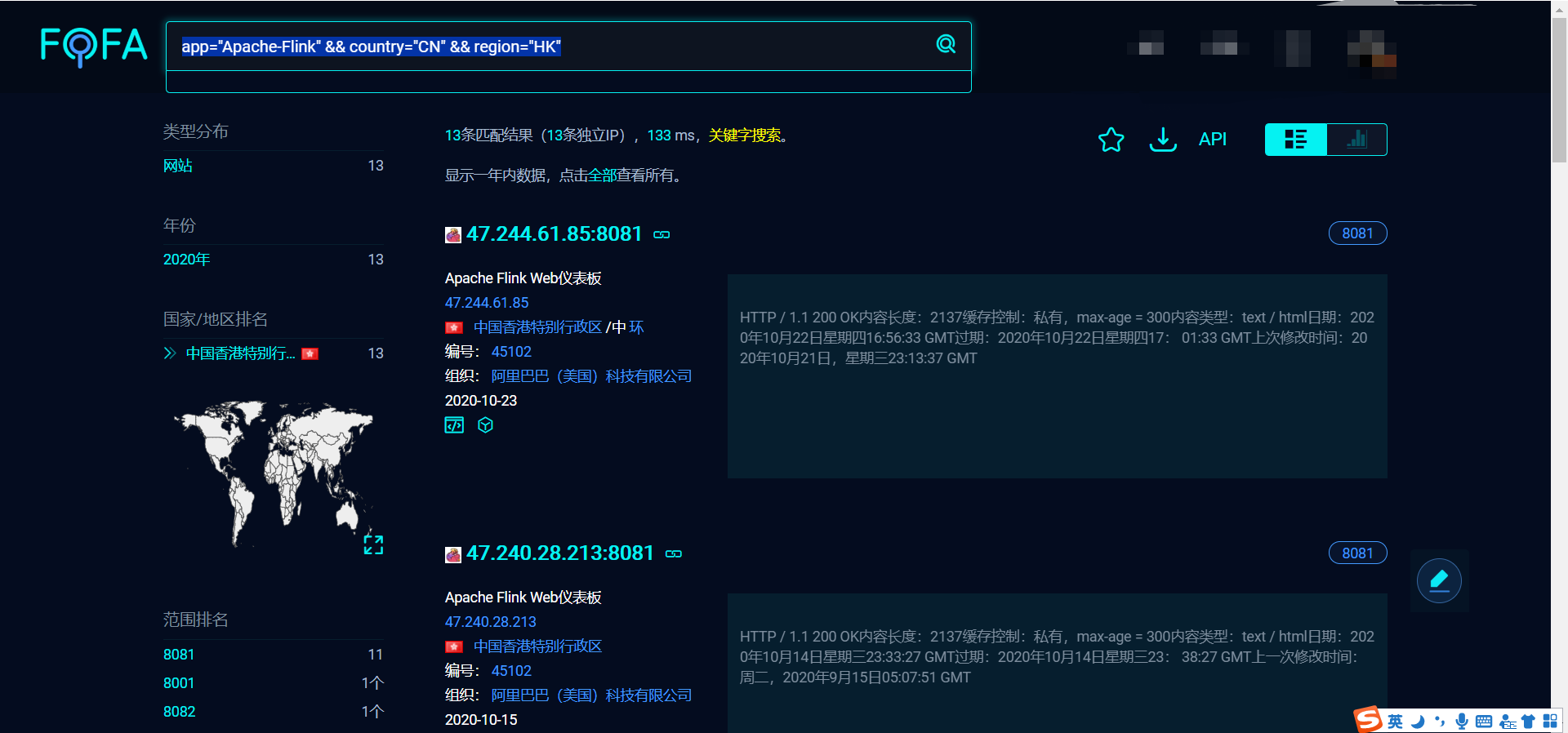
Task: Filter by port 8081 in 范围排名
Action: (x=179, y=655)
